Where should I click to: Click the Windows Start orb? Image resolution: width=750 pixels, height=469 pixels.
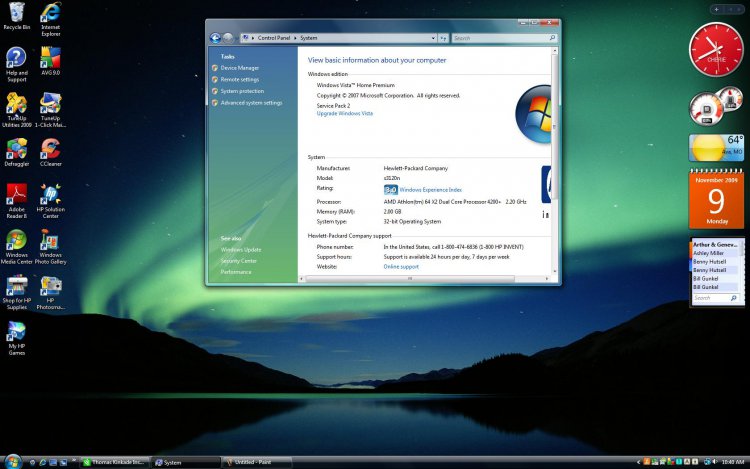coord(12,462)
